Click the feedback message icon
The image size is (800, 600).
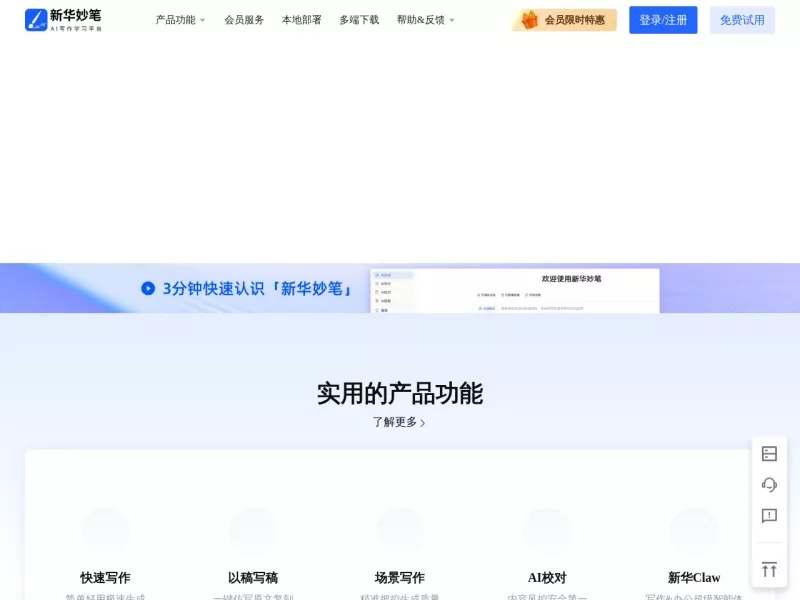click(x=769, y=516)
